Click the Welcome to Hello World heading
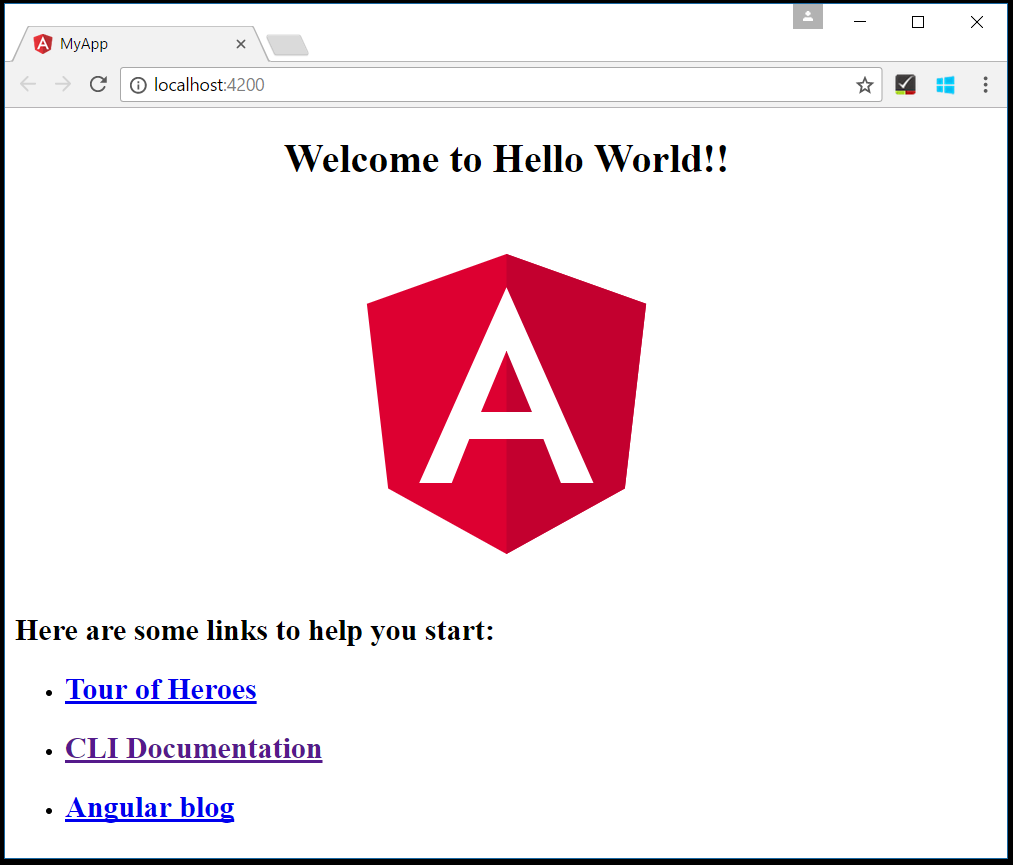 [x=506, y=158]
